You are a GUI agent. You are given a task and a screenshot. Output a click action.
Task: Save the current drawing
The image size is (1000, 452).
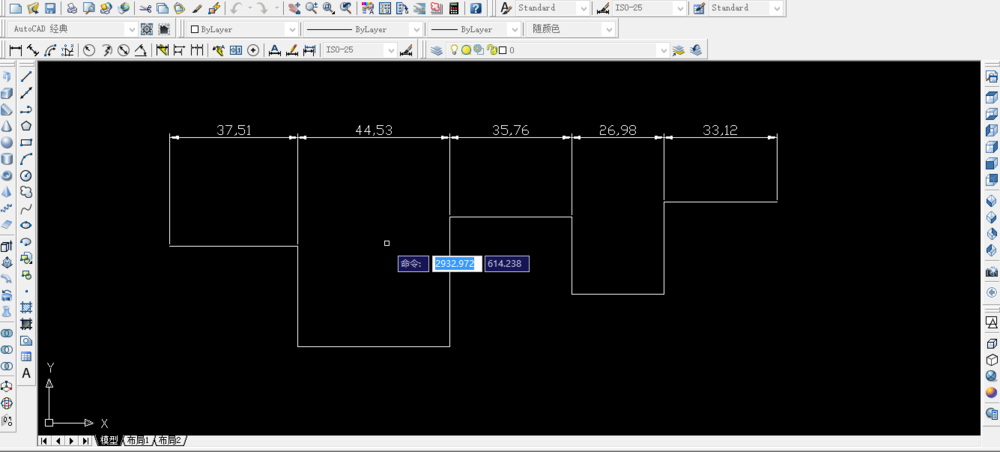[x=50, y=8]
